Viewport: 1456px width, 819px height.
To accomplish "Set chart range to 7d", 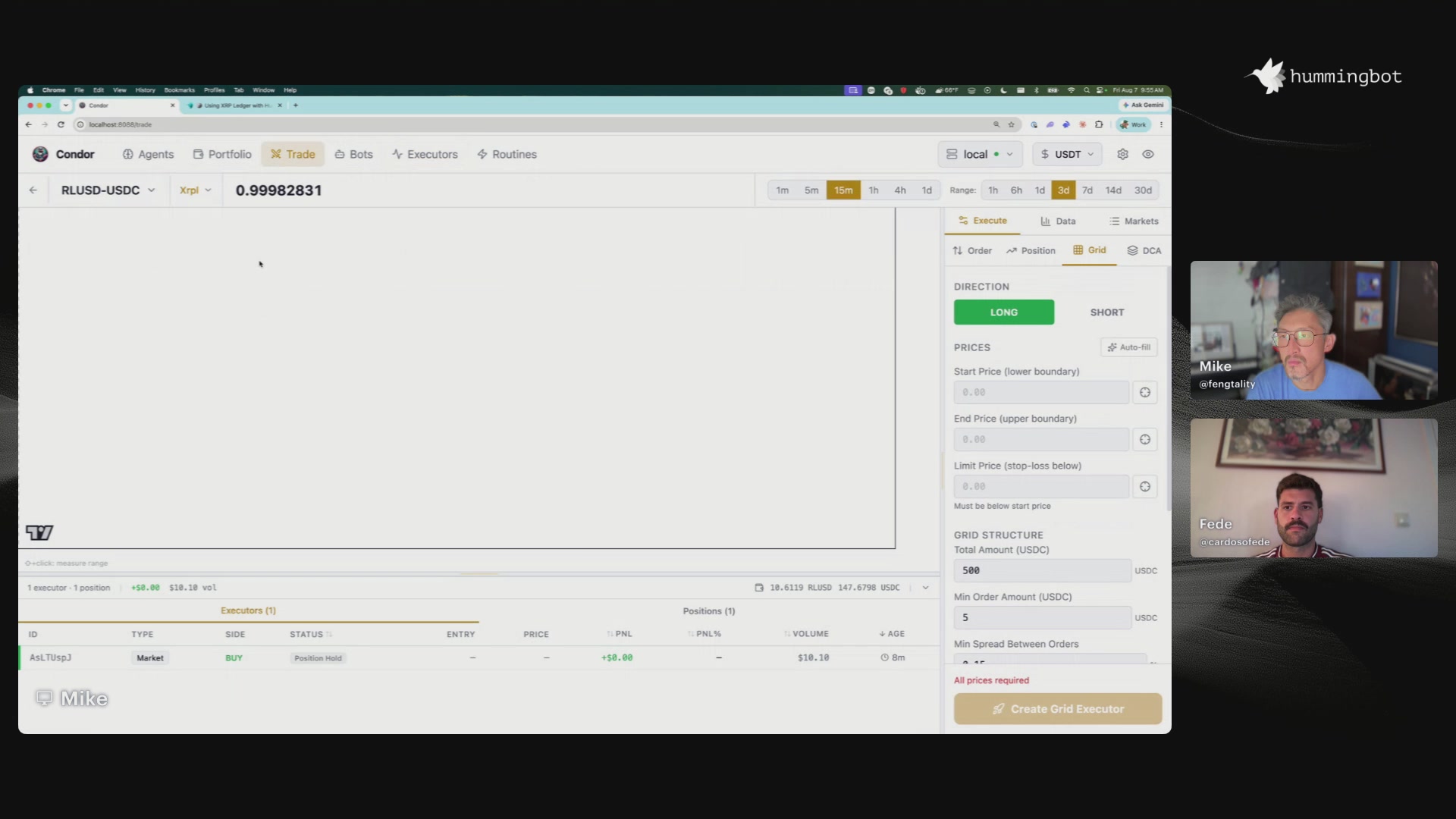I will coord(1087,190).
